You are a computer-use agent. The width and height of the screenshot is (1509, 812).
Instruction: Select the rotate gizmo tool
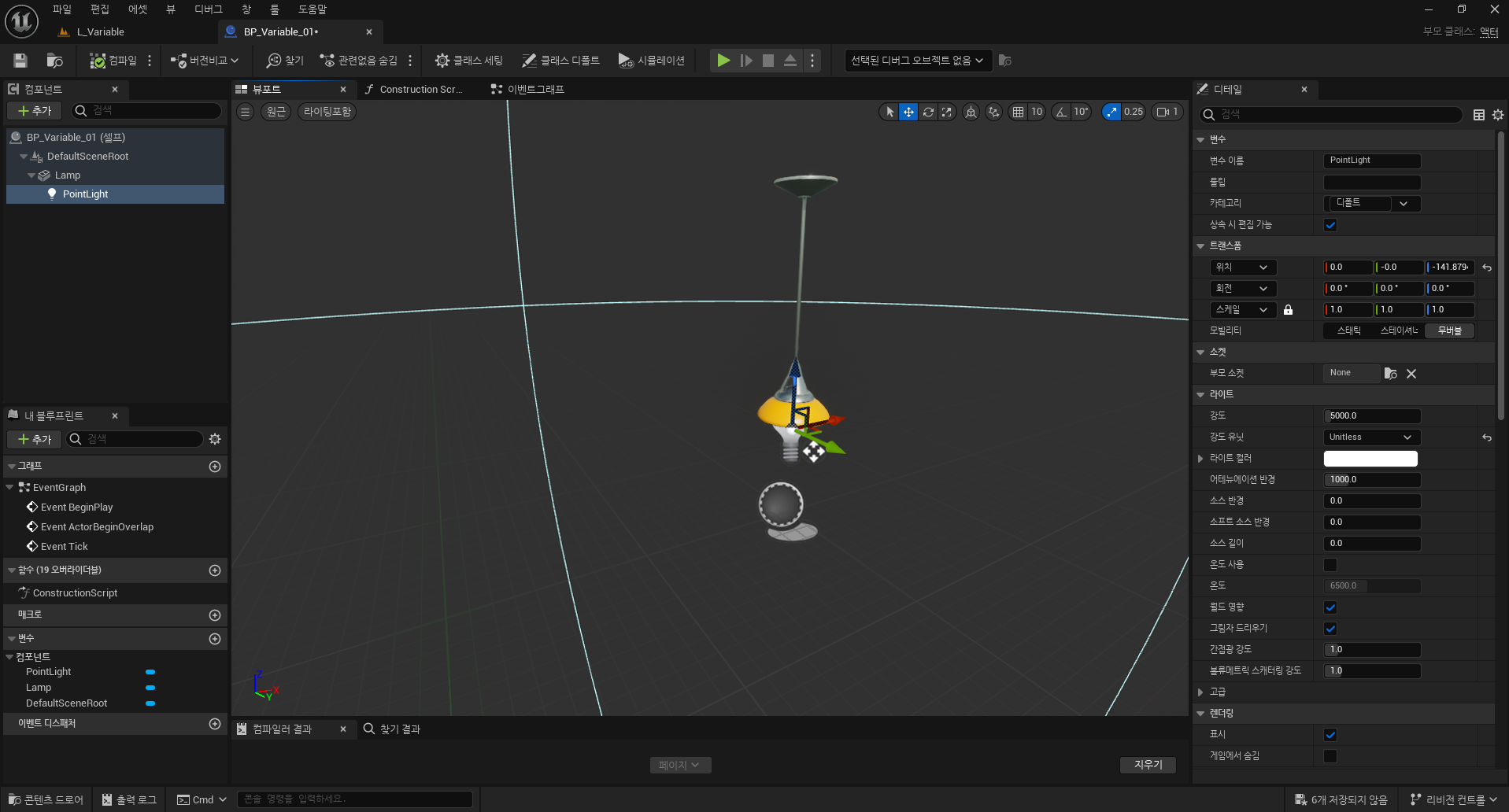pos(928,112)
